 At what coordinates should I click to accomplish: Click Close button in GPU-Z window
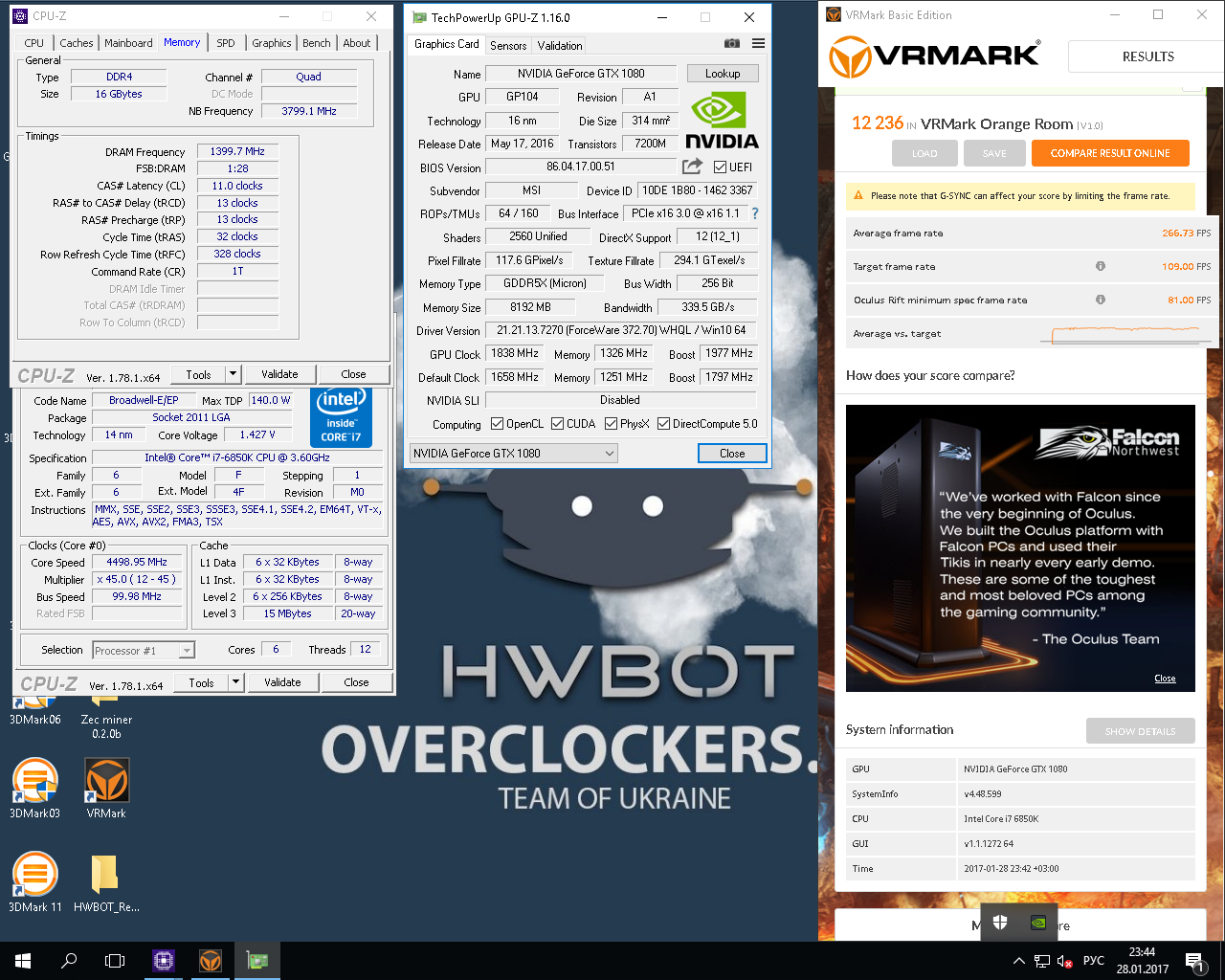(732, 453)
